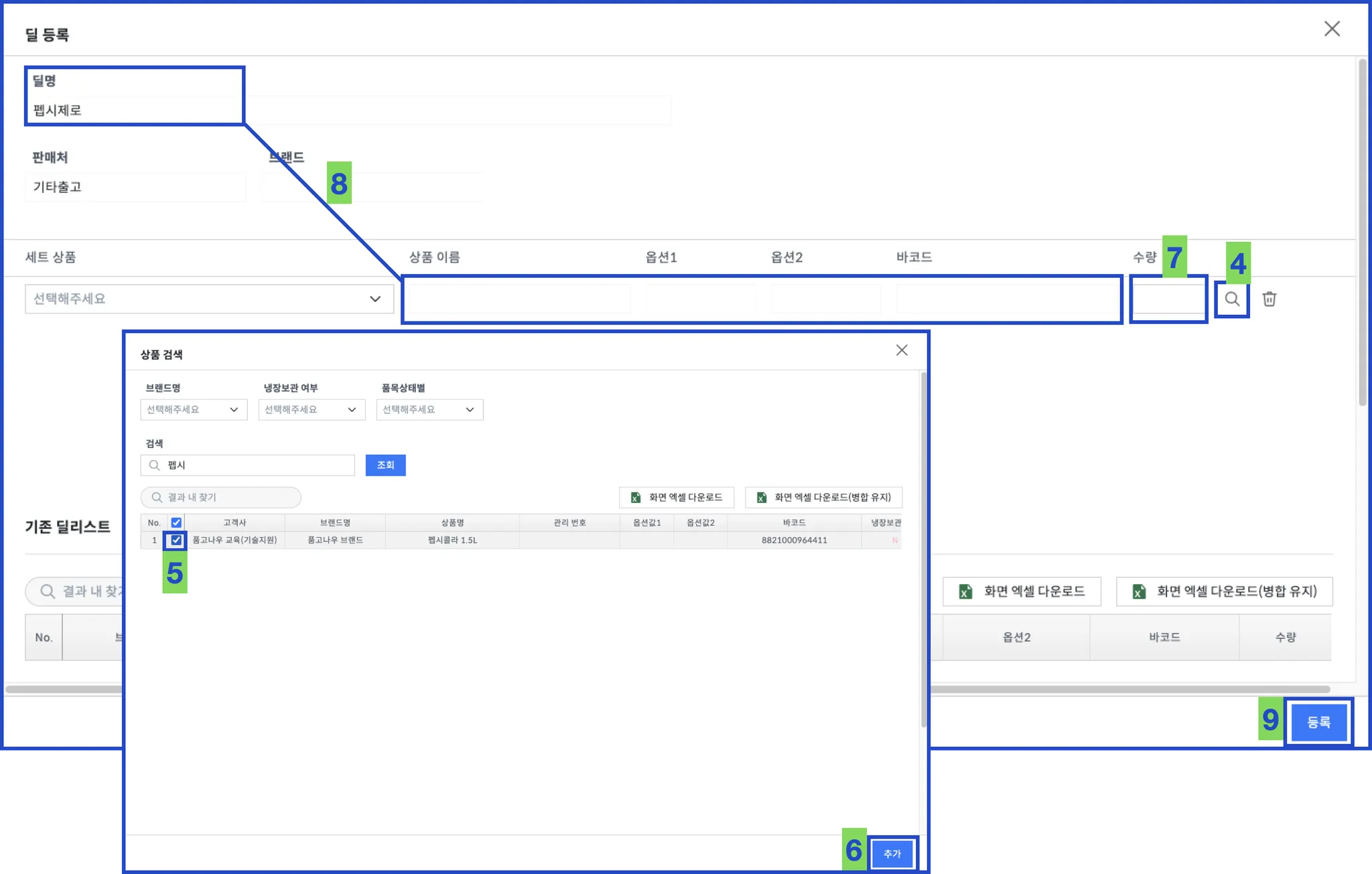Click the 결과 내 찾기 field in popup
1372x874 pixels.
[x=221, y=498]
